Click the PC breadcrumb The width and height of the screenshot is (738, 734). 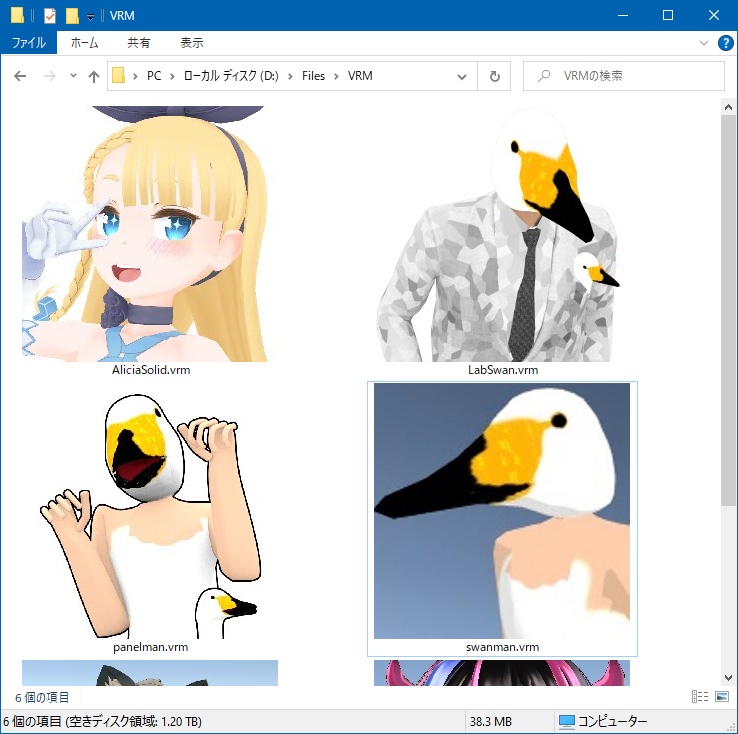[154, 76]
